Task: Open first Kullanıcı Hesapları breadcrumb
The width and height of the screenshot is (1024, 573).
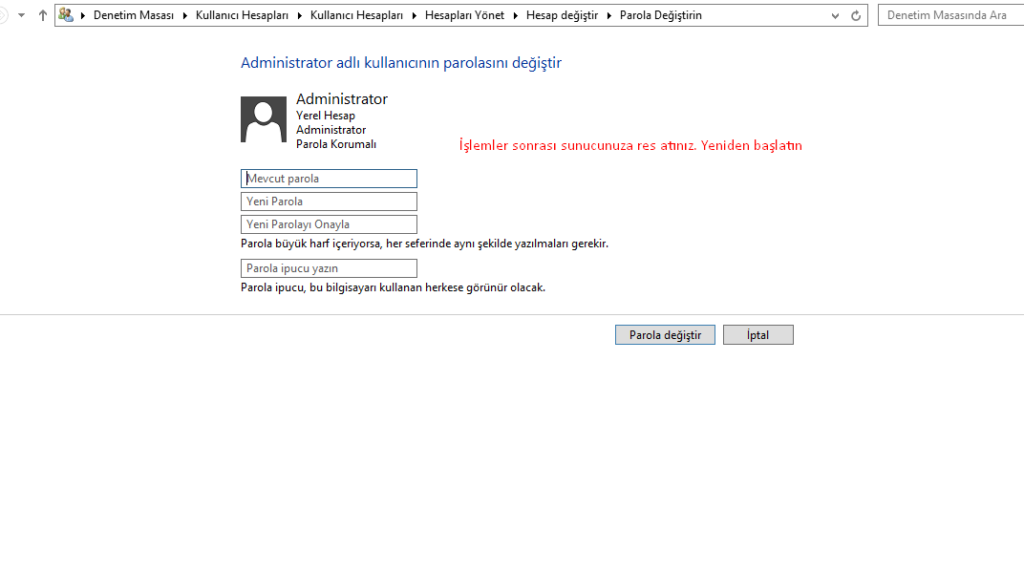Action: tap(242, 15)
